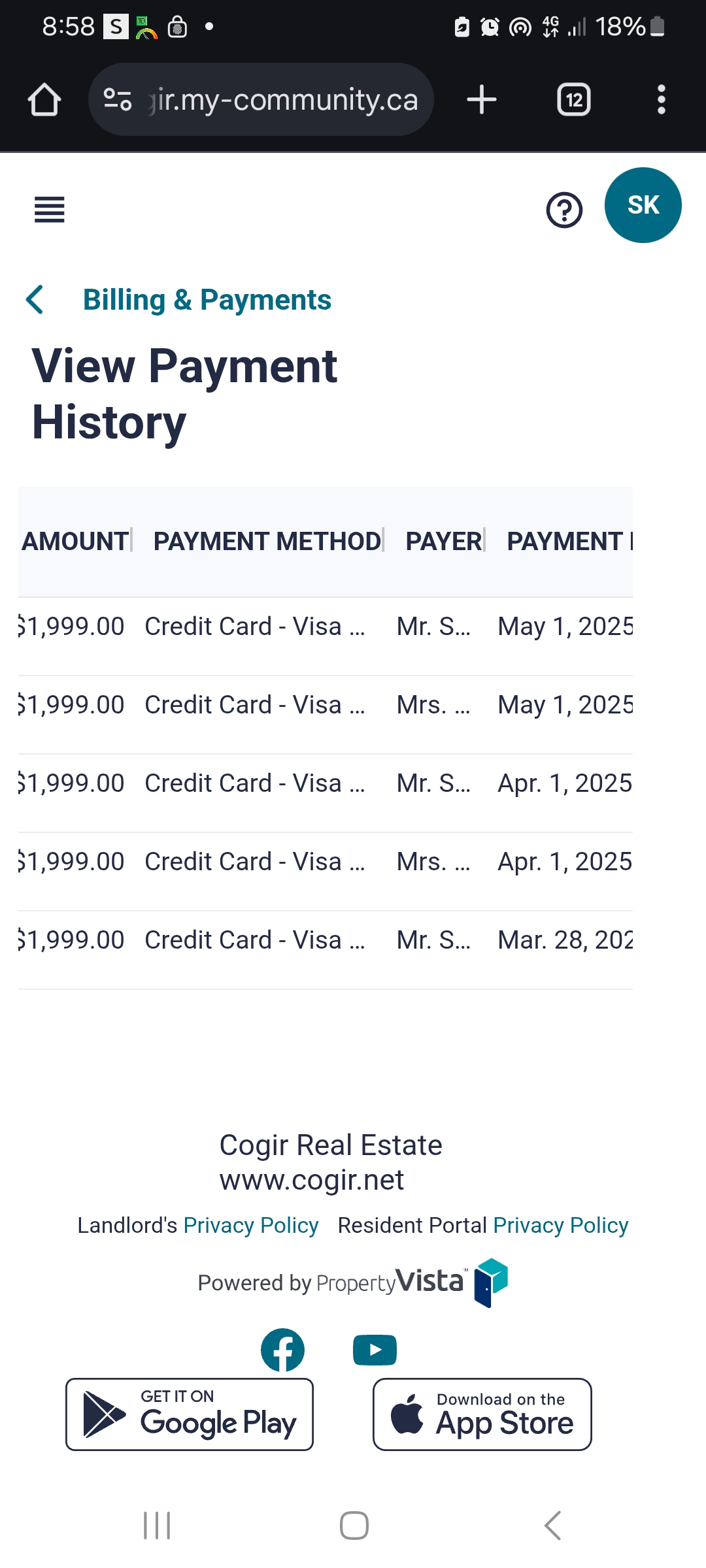Sort by the Amount column header

[75, 541]
